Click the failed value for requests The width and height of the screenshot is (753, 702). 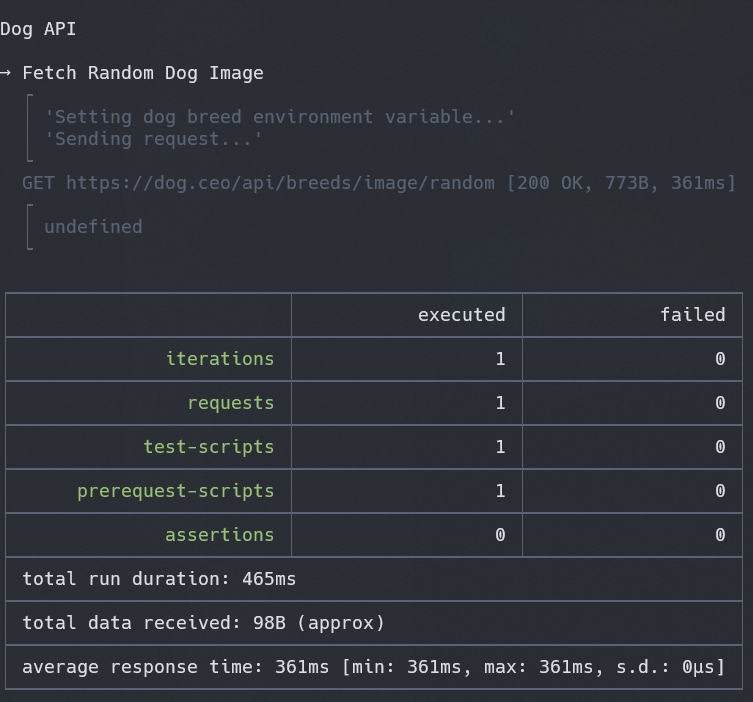720,403
